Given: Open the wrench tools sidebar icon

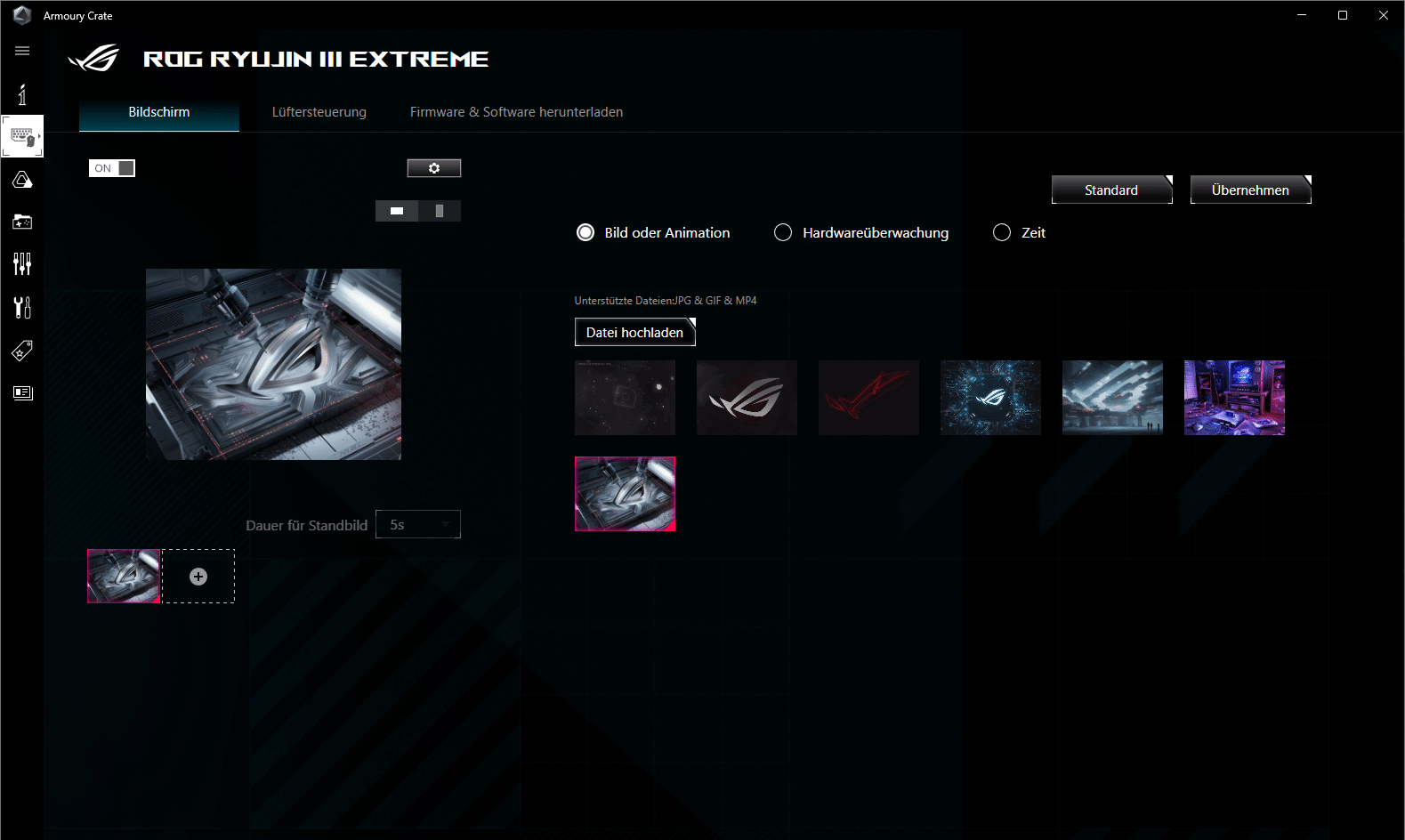Looking at the screenshot, I should [22, 307].
